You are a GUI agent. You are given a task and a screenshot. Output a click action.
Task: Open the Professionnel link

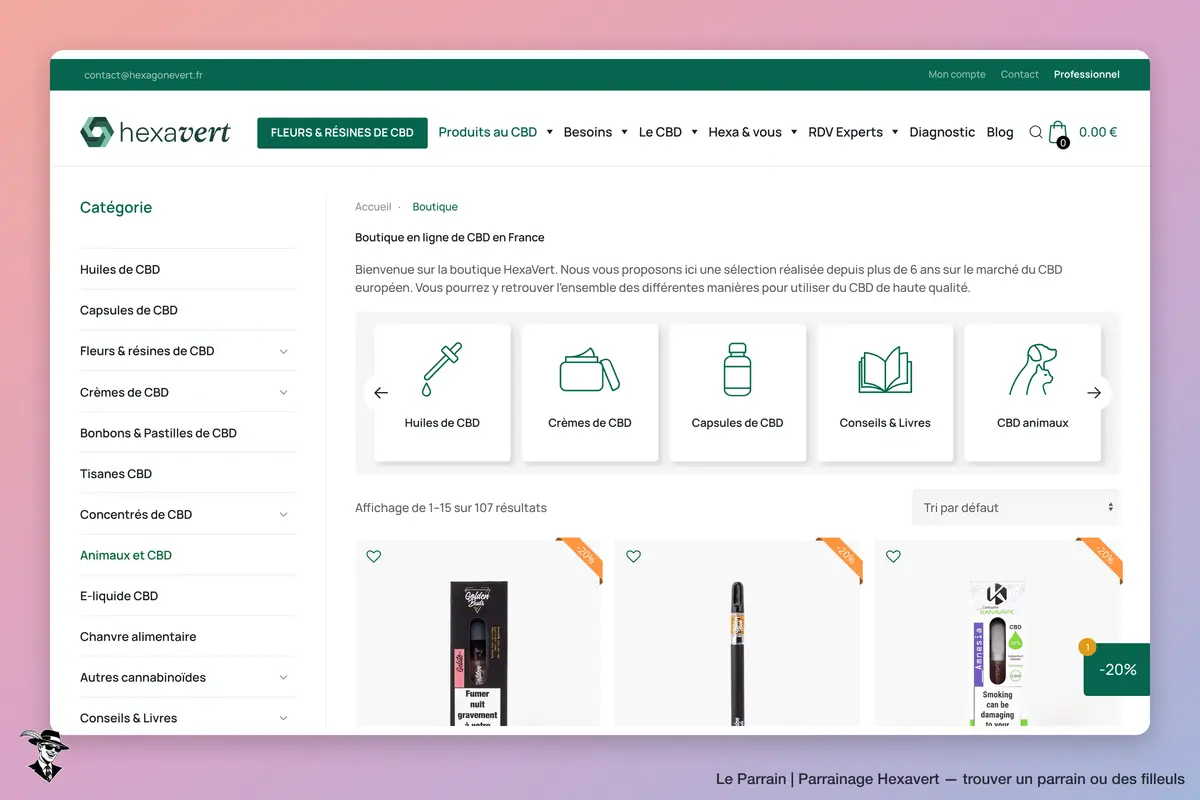point(1087,74)
